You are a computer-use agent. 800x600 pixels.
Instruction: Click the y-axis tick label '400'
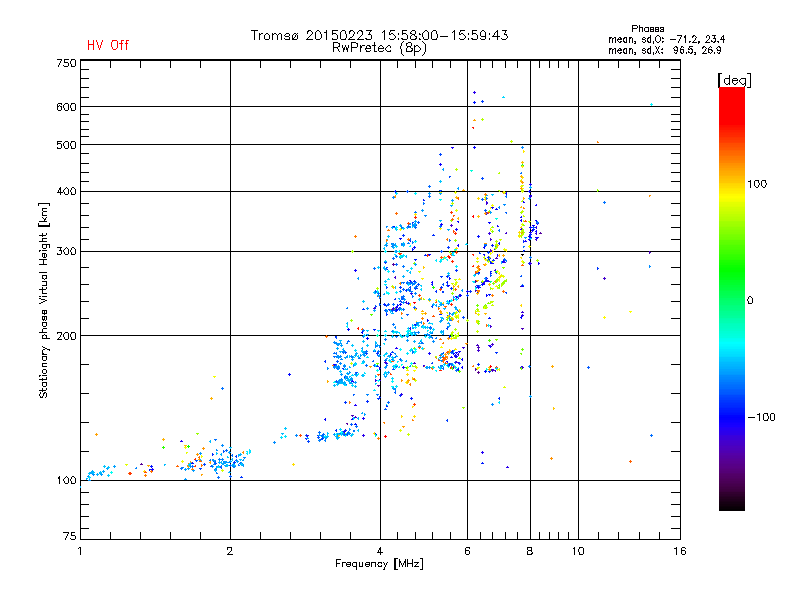(66, 192)
